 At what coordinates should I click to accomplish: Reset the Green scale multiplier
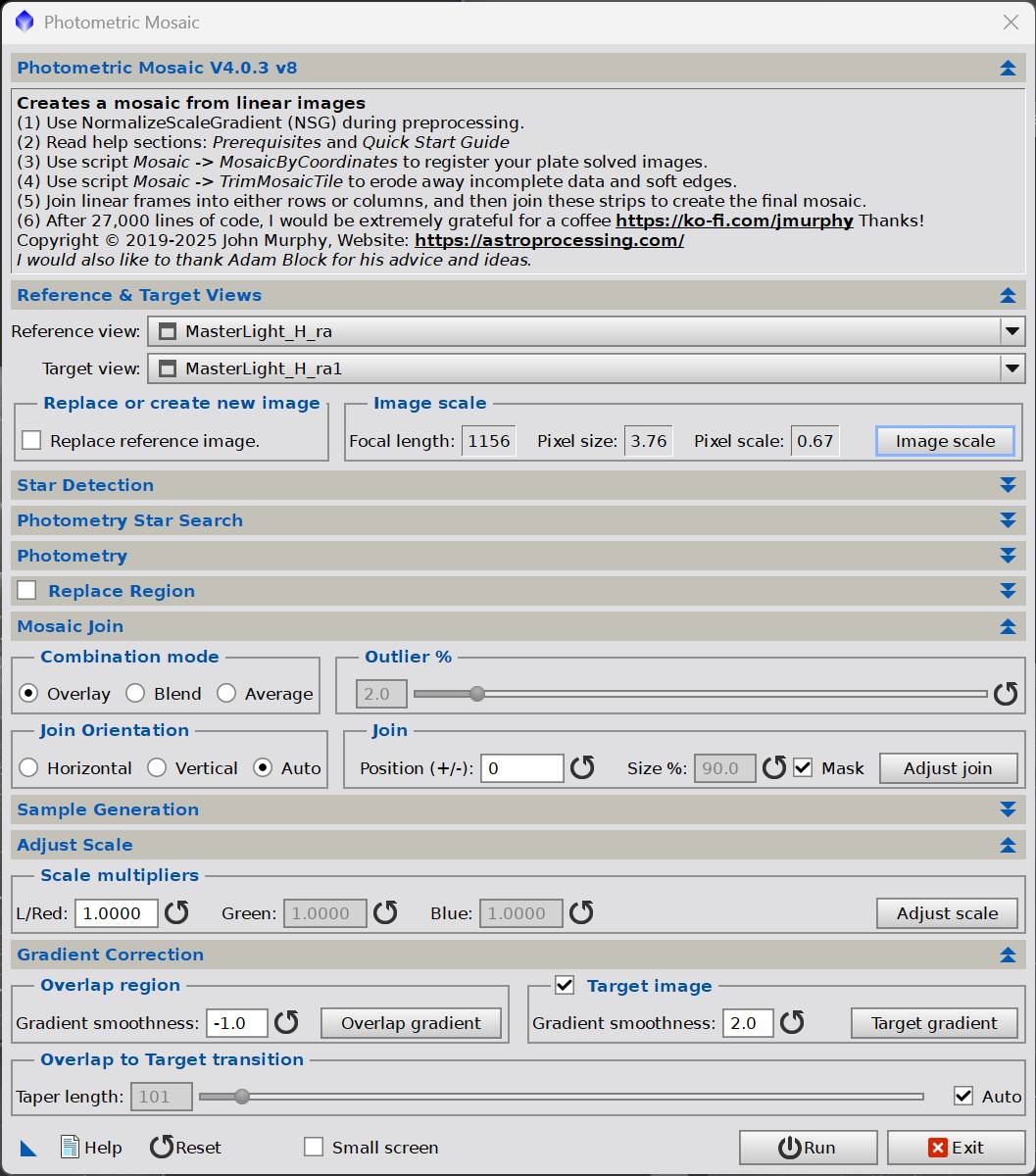[385, 913]
